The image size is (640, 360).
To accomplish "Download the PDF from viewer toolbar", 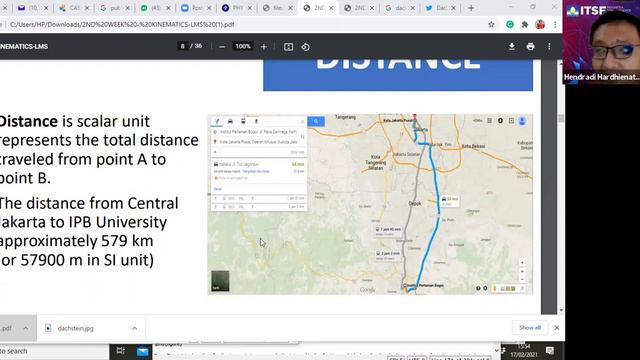I will coord(511,47).
